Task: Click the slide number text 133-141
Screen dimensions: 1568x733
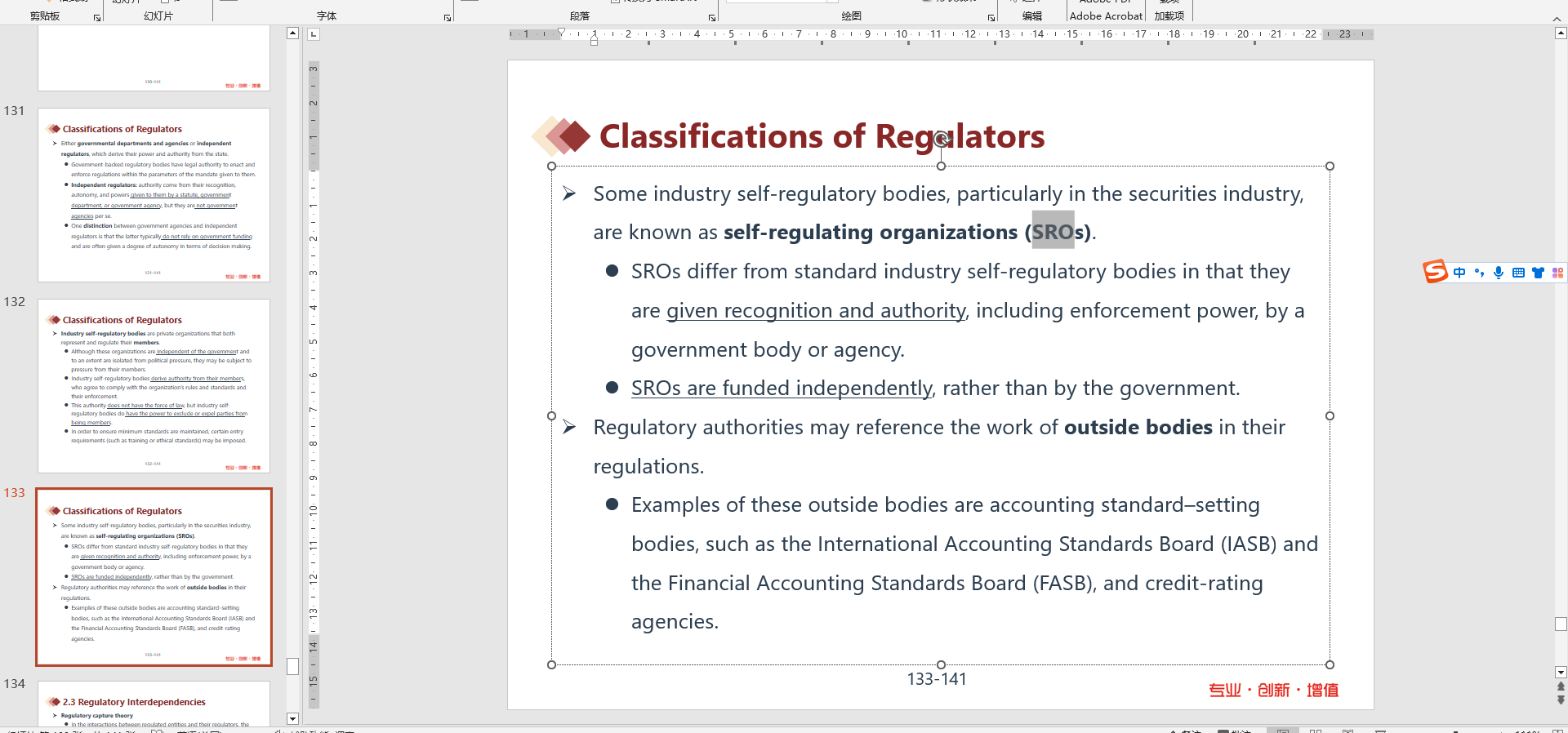Action: tap(937, 679)
